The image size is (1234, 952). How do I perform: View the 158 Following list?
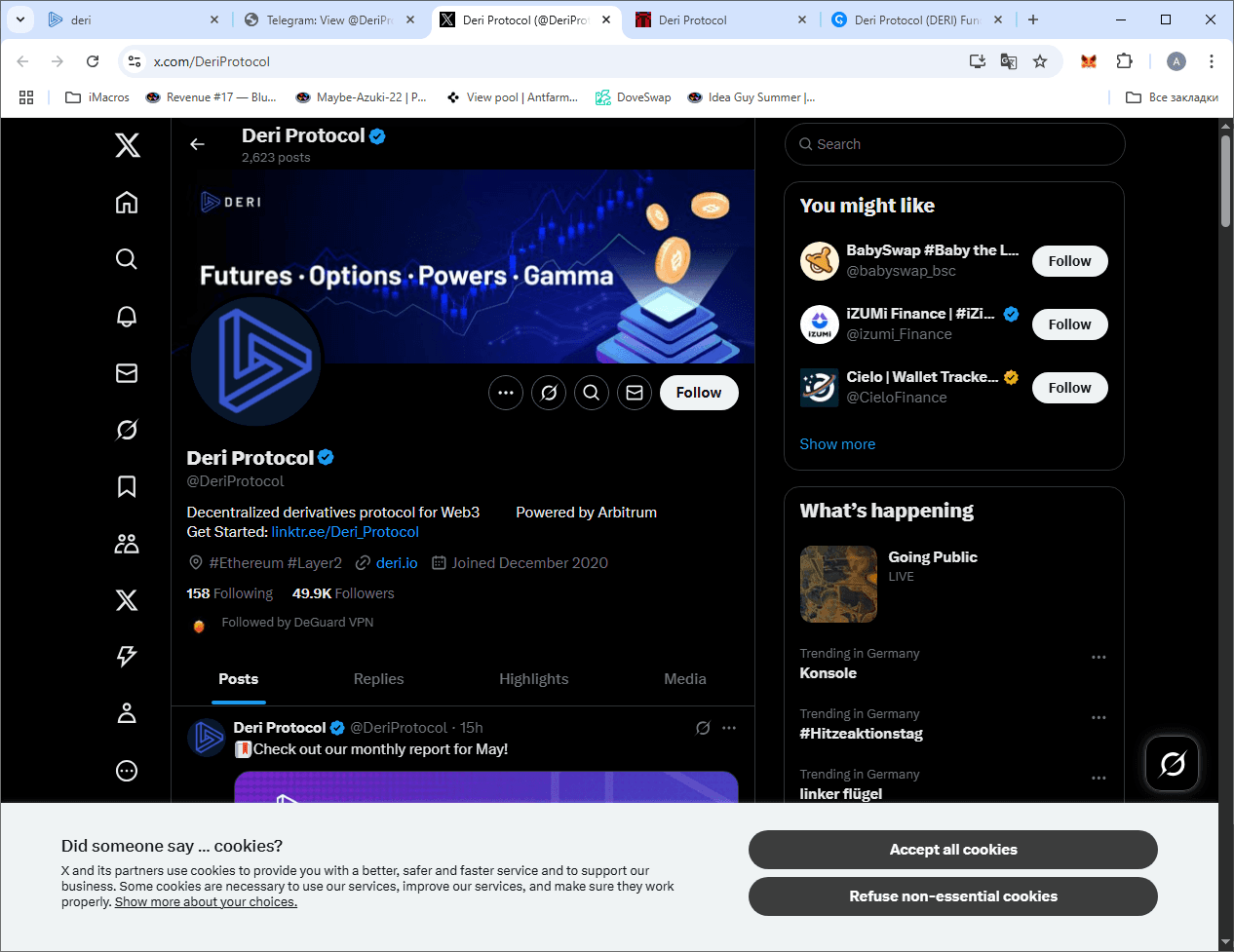click(230, 593)
